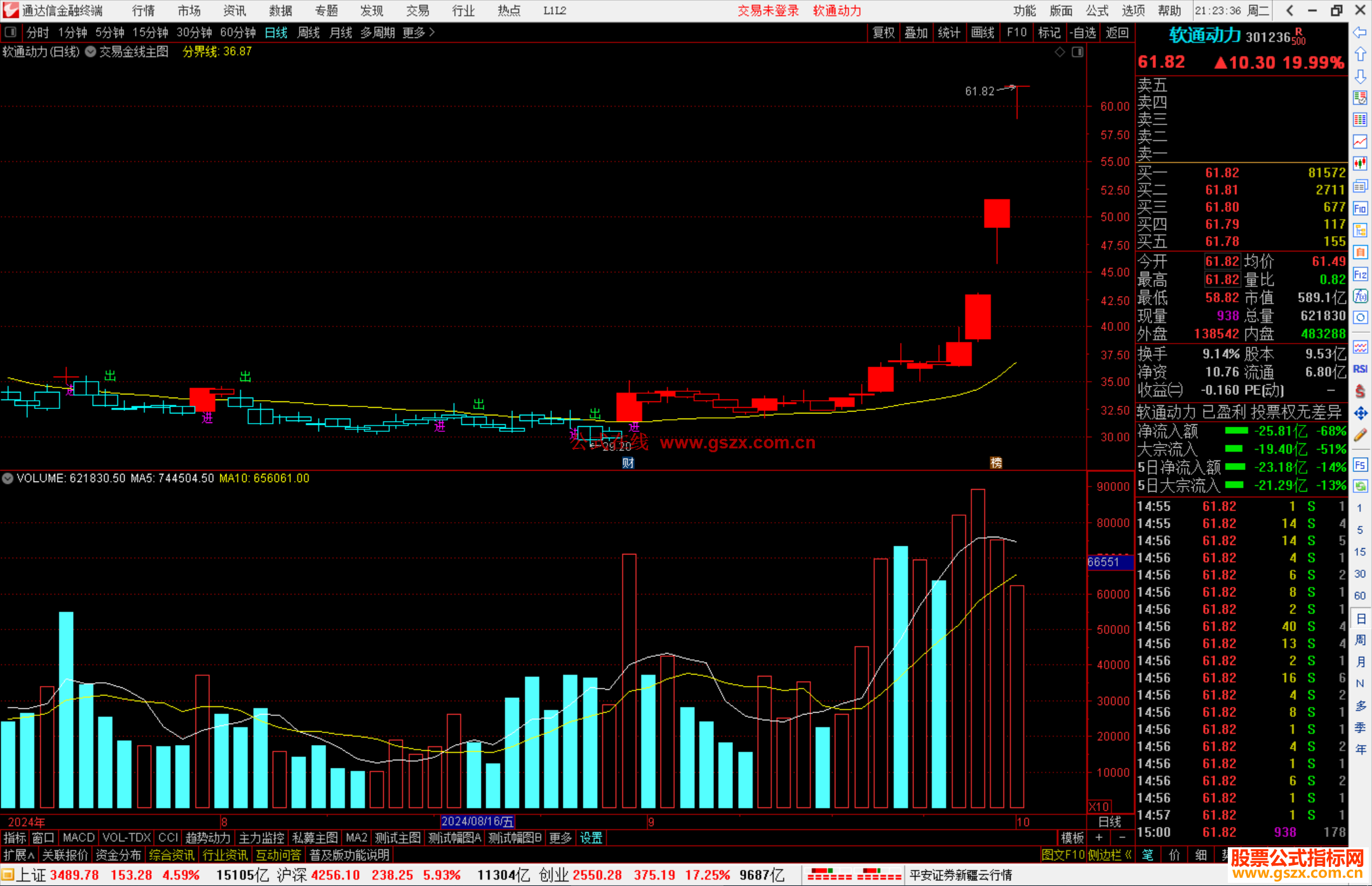Select the 周 period in right sidebar
The height and width of the screenshot is (886, 1372).
pyautogui.click(x=1361, y=640)
